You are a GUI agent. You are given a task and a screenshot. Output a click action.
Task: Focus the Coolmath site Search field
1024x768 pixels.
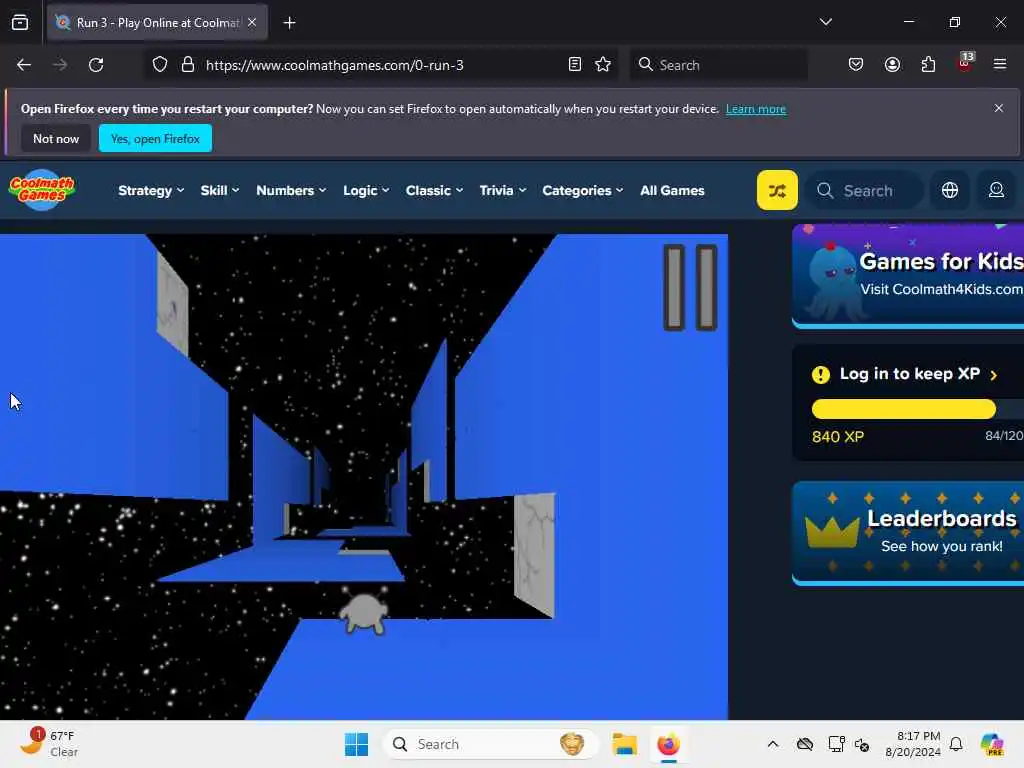tap(867, 191)
